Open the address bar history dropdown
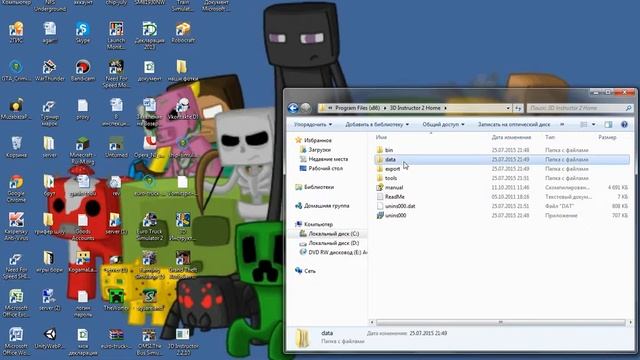 click(508, 108)
